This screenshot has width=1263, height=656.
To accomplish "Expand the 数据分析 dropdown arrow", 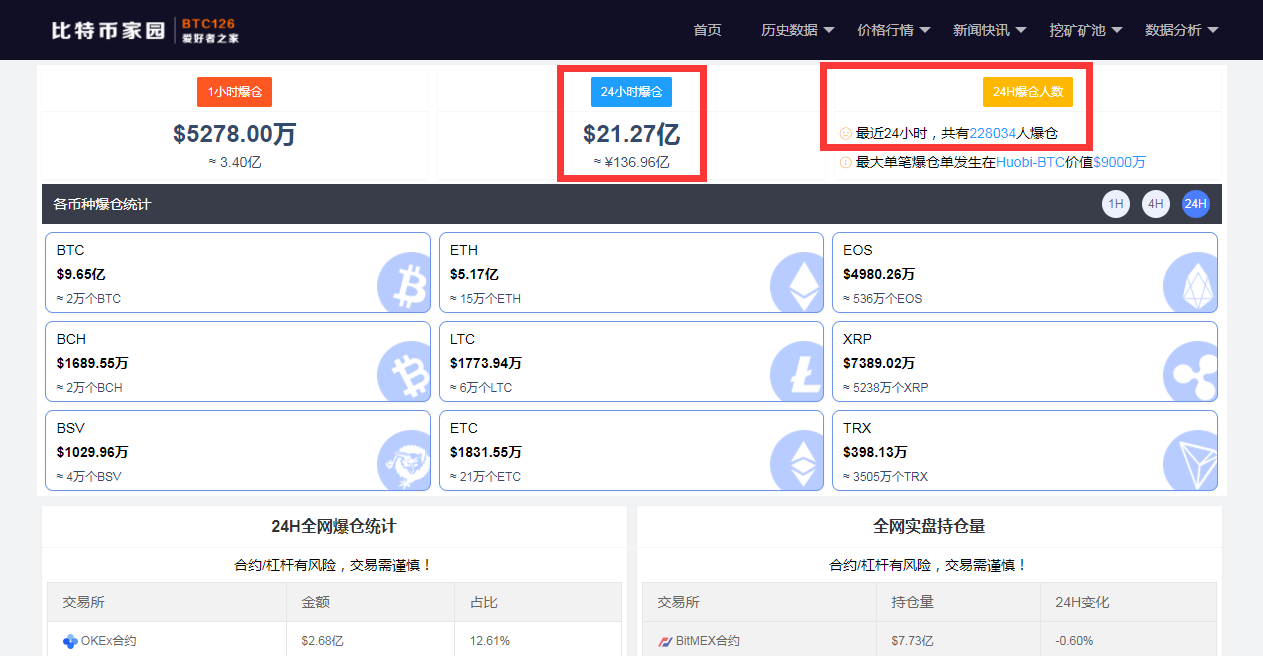I will point(1213,30).
